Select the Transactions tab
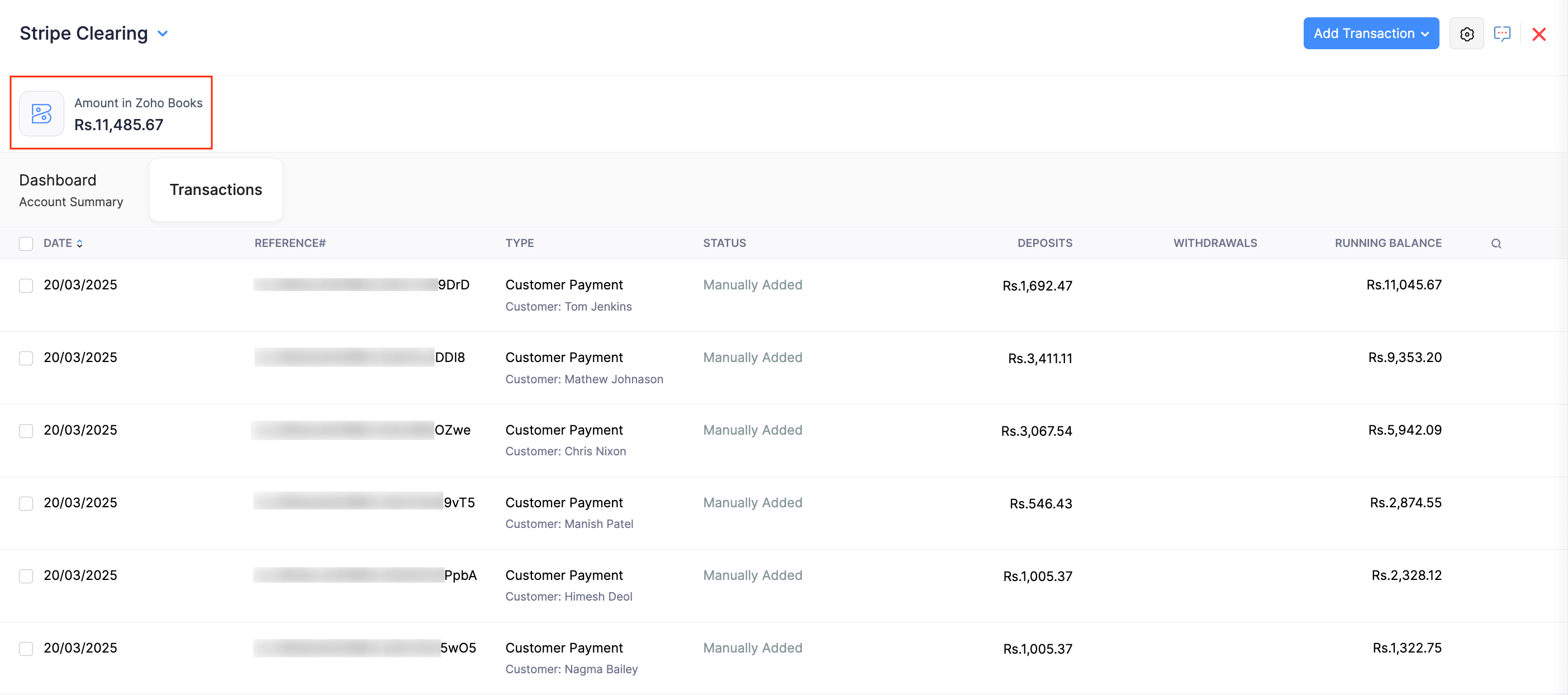 coord(216,190)
